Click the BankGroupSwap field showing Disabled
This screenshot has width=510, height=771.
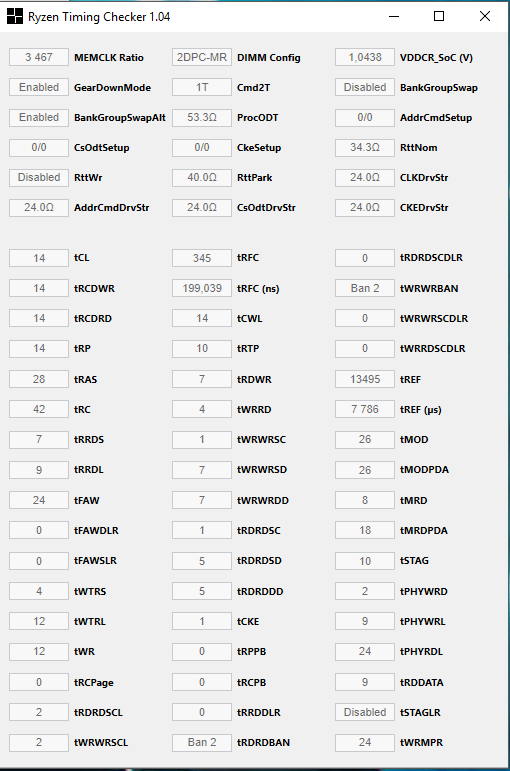point(365,88)
